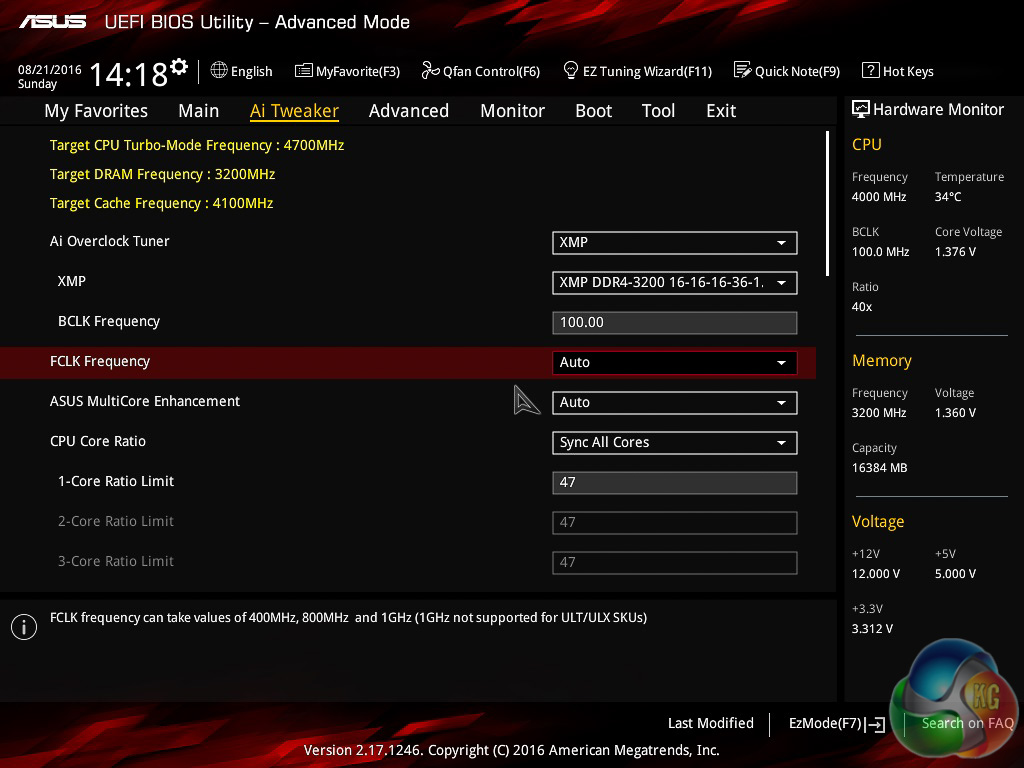The width and height of the screenshot is (1024, 768).
Task: Open ASUS MultiCore Enhancement dropdown
Action: point(675,402)
